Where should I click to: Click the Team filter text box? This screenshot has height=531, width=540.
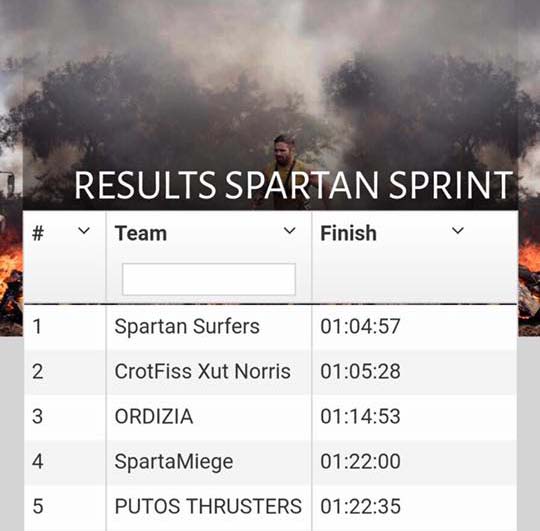[x=209, y=279]
